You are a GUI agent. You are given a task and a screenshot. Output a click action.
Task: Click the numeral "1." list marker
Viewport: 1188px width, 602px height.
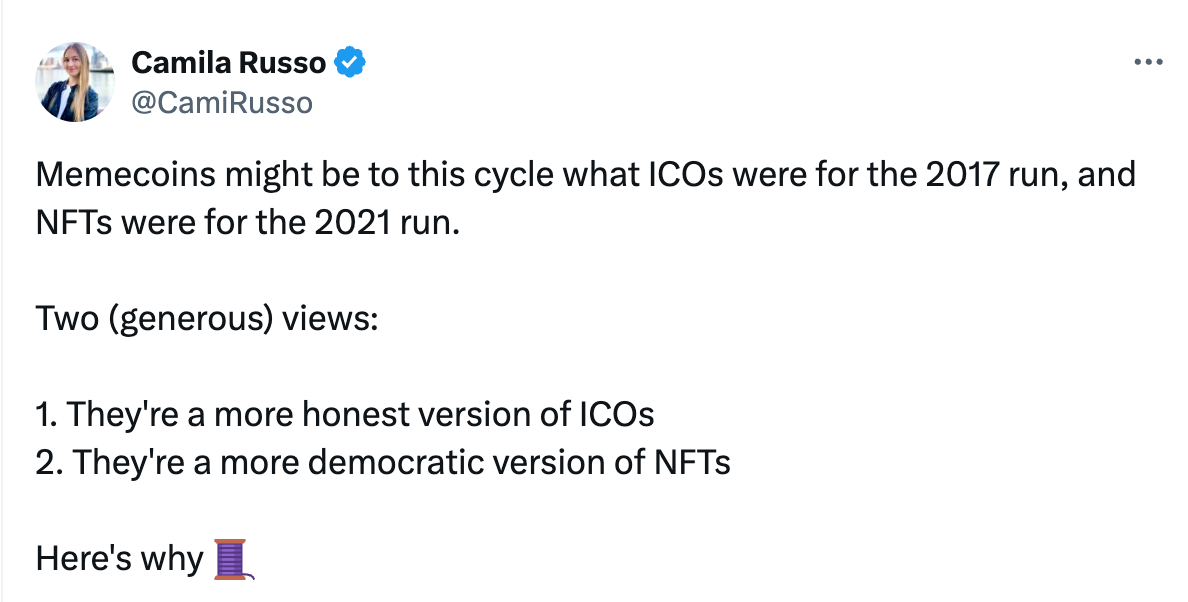coord(47,414)
